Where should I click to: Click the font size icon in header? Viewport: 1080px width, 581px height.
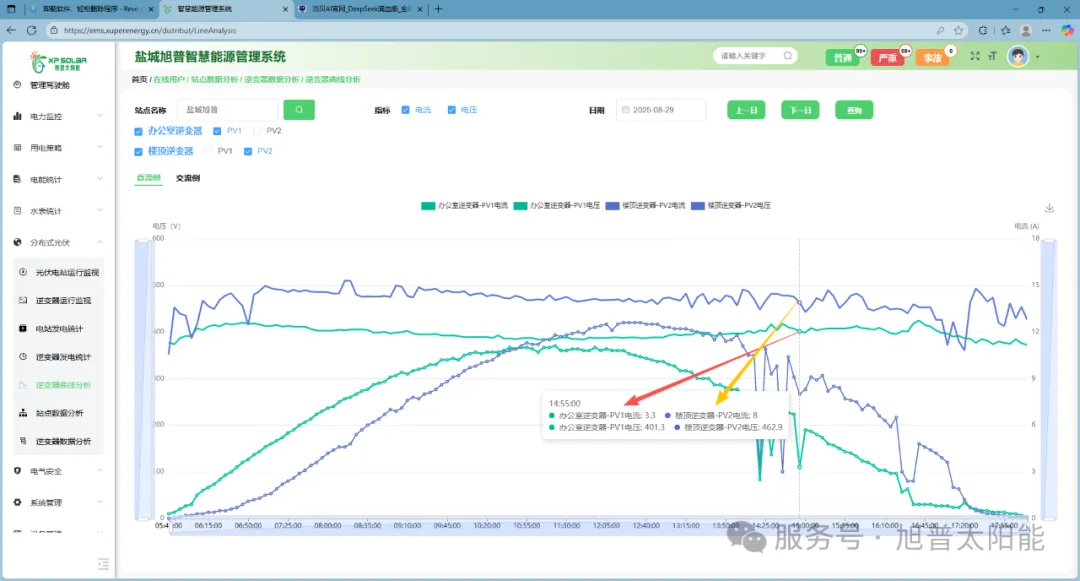[x=992, y=57]
